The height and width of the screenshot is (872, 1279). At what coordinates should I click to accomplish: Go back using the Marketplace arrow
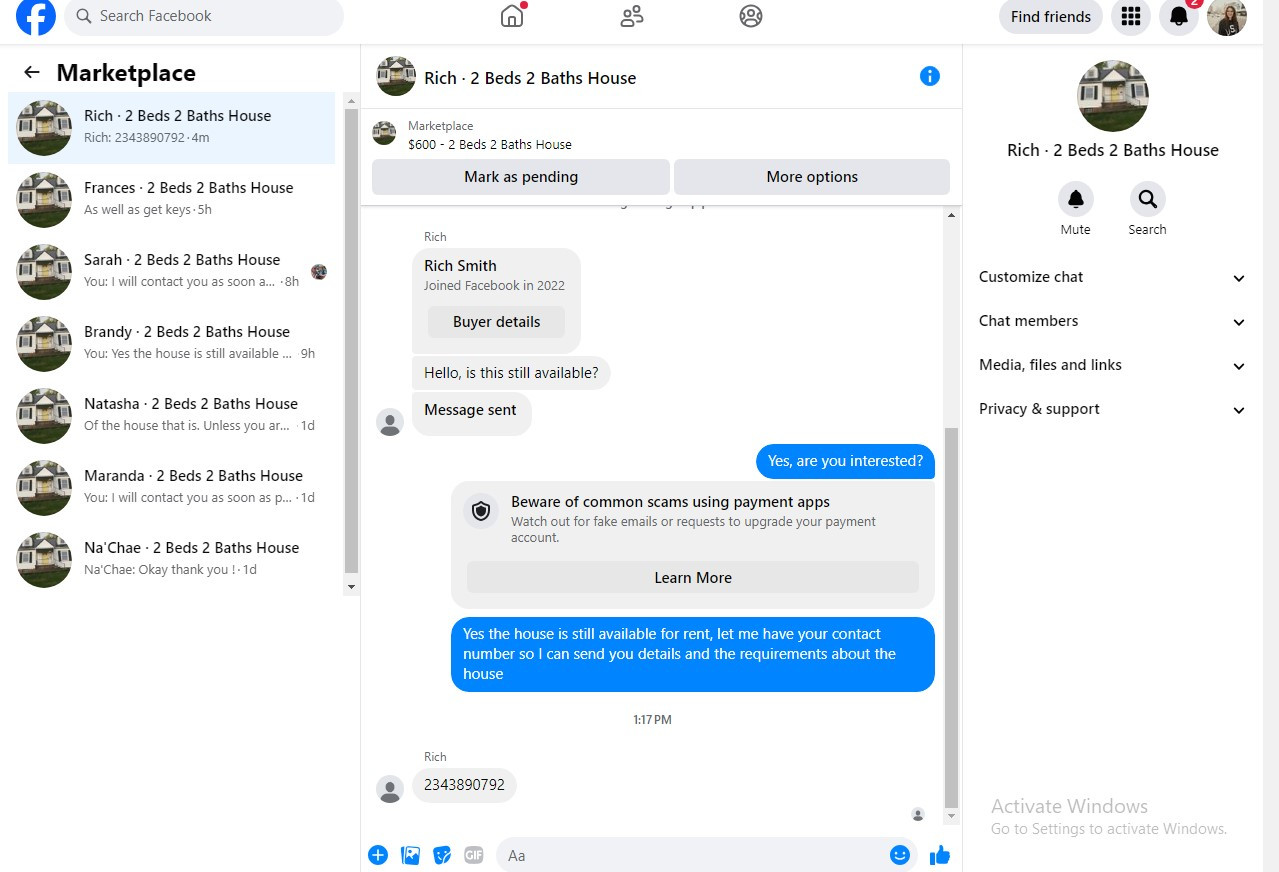[32, 72]
